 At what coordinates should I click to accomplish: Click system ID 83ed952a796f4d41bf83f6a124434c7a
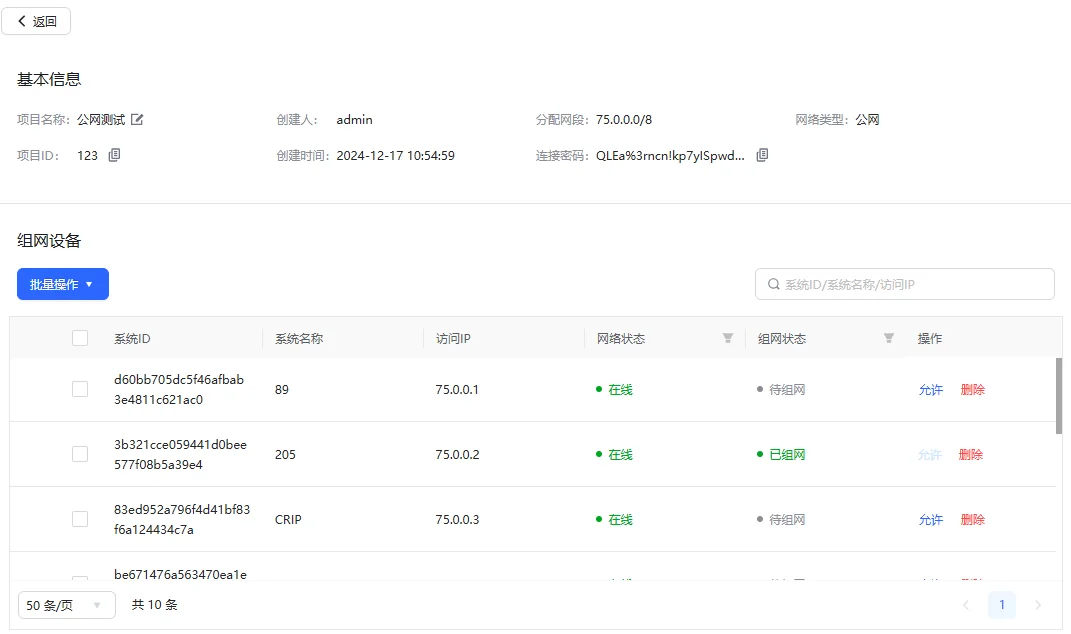tap(182, 519)
